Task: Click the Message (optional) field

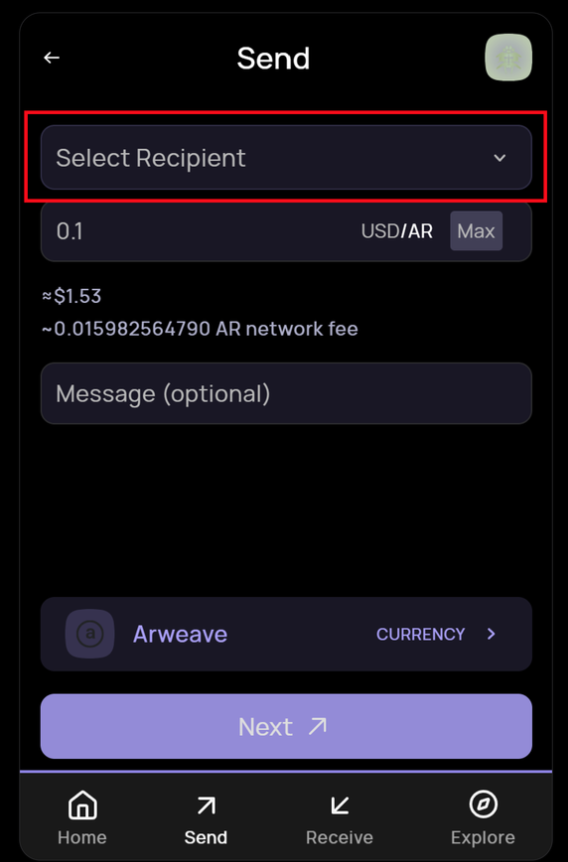Action: (x=286, y=393)
